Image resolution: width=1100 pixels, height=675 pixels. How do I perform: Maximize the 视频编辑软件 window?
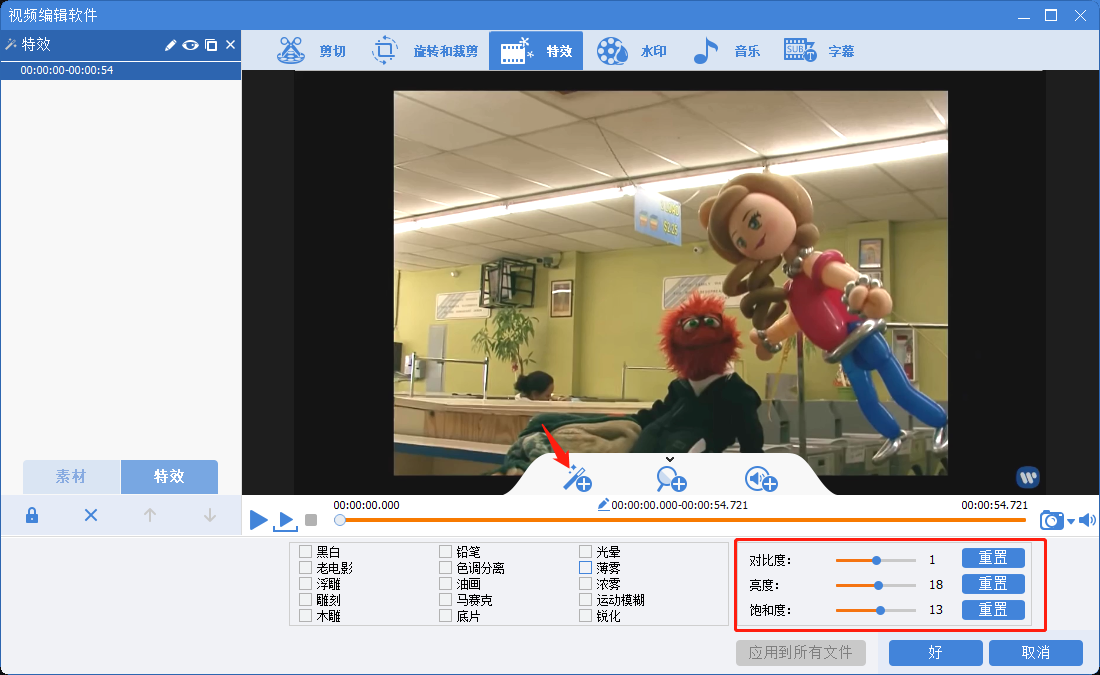[x=1051, y=15]
